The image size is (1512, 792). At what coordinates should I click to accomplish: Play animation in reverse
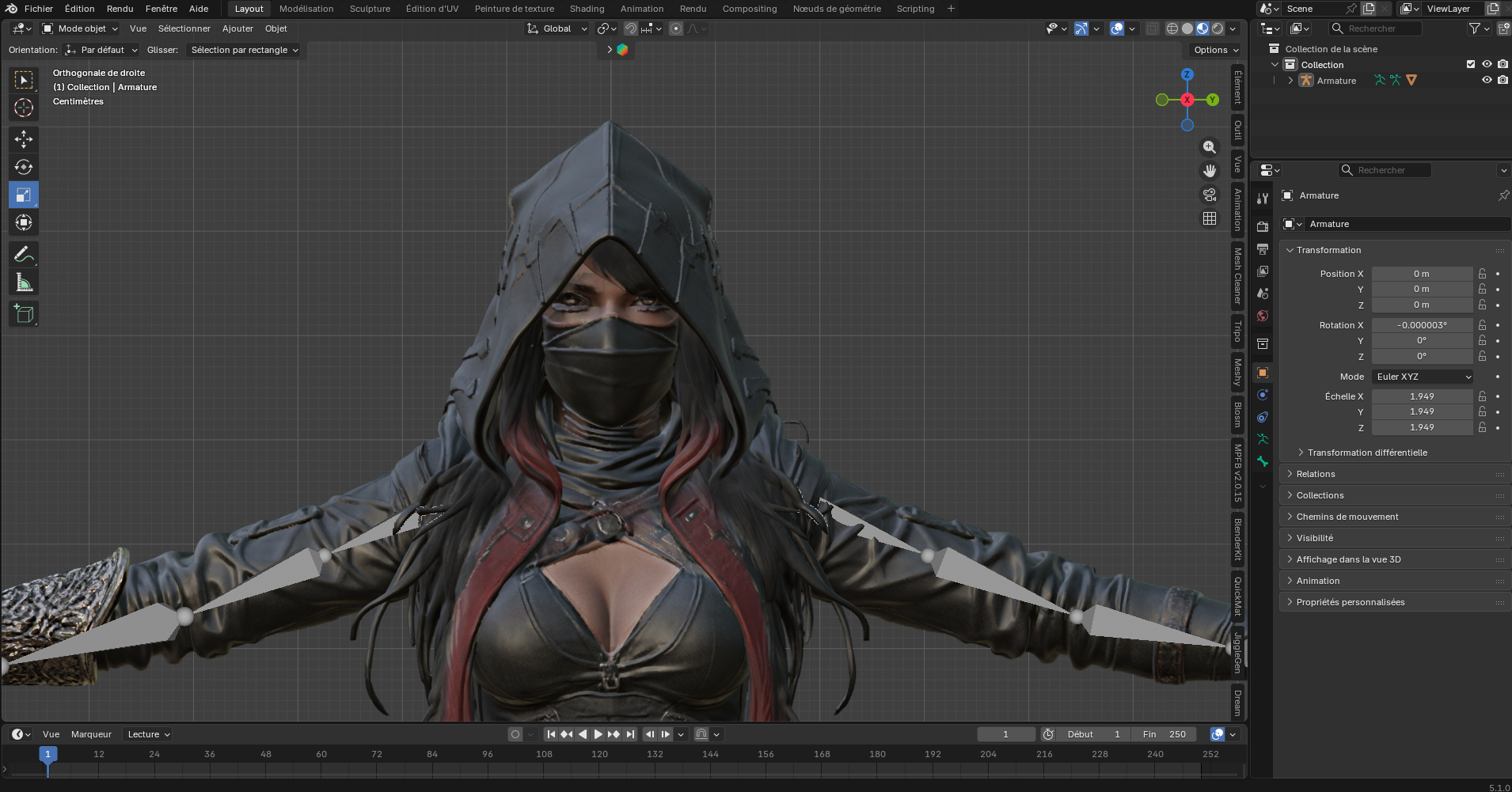[x=583, y=734]
